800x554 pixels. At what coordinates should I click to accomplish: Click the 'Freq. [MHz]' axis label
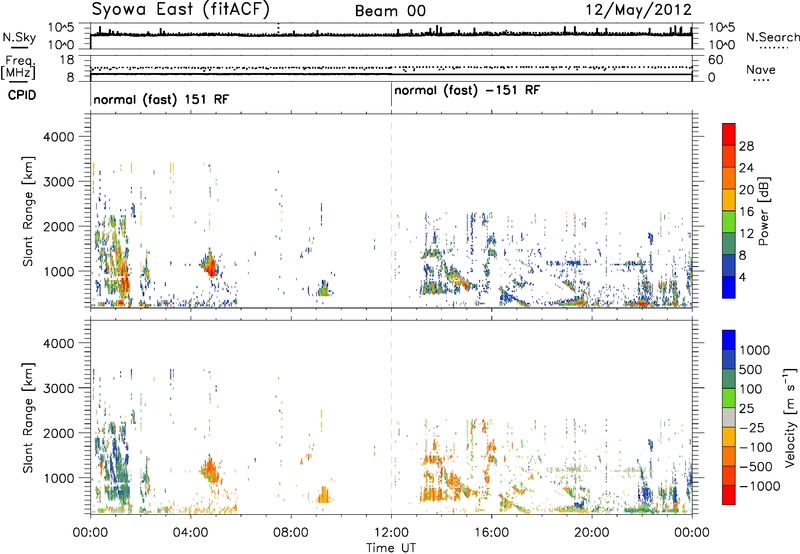[19, 68]
